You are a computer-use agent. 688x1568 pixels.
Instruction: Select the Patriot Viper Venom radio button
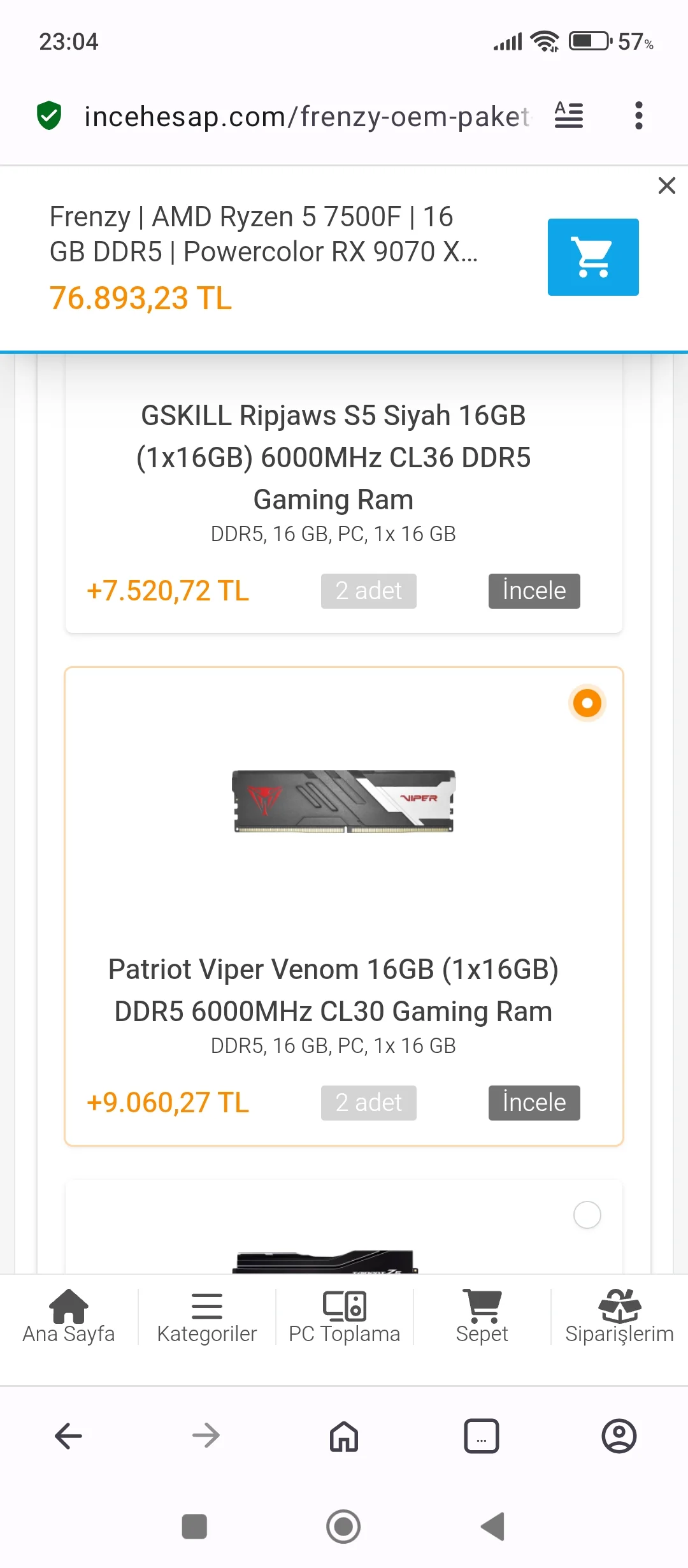[587, 703]
